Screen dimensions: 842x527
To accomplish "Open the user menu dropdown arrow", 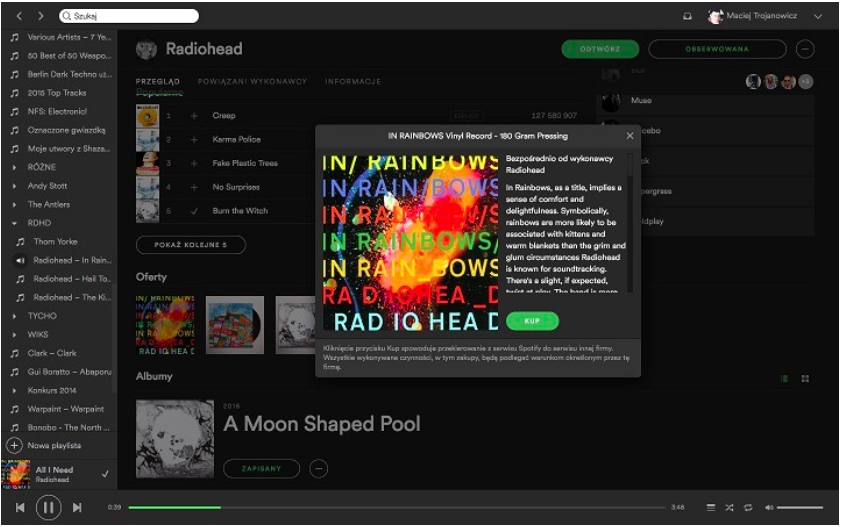I will click(x=818, y=17).
